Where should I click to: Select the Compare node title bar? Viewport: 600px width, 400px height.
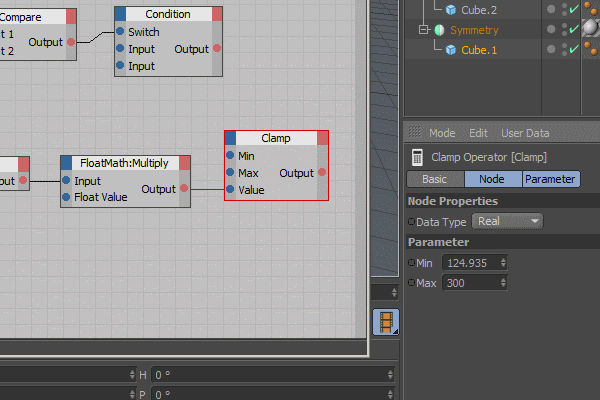point(33,17)
